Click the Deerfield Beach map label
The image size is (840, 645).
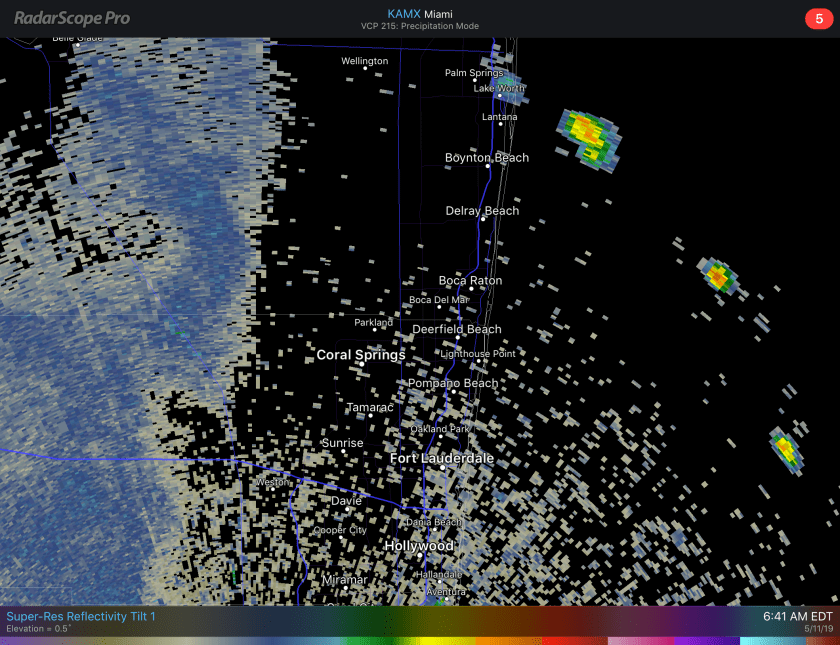(457, 329)
